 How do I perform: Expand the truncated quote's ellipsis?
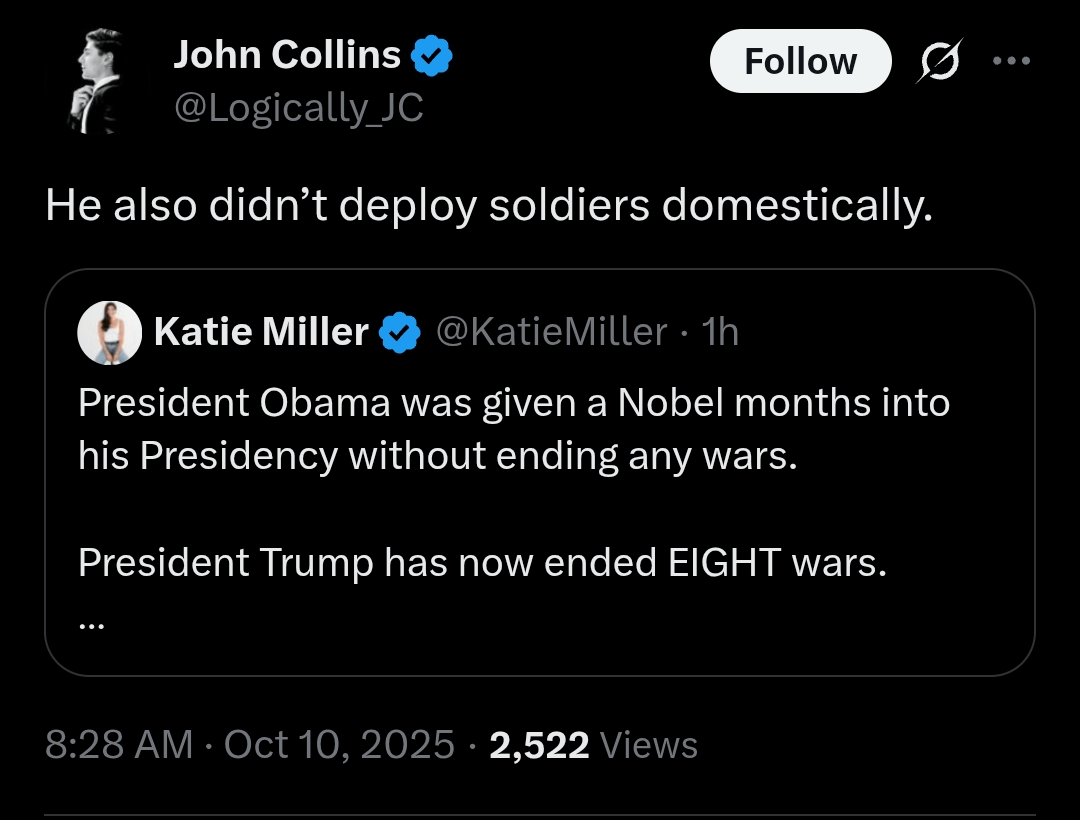tap(91, 622)
